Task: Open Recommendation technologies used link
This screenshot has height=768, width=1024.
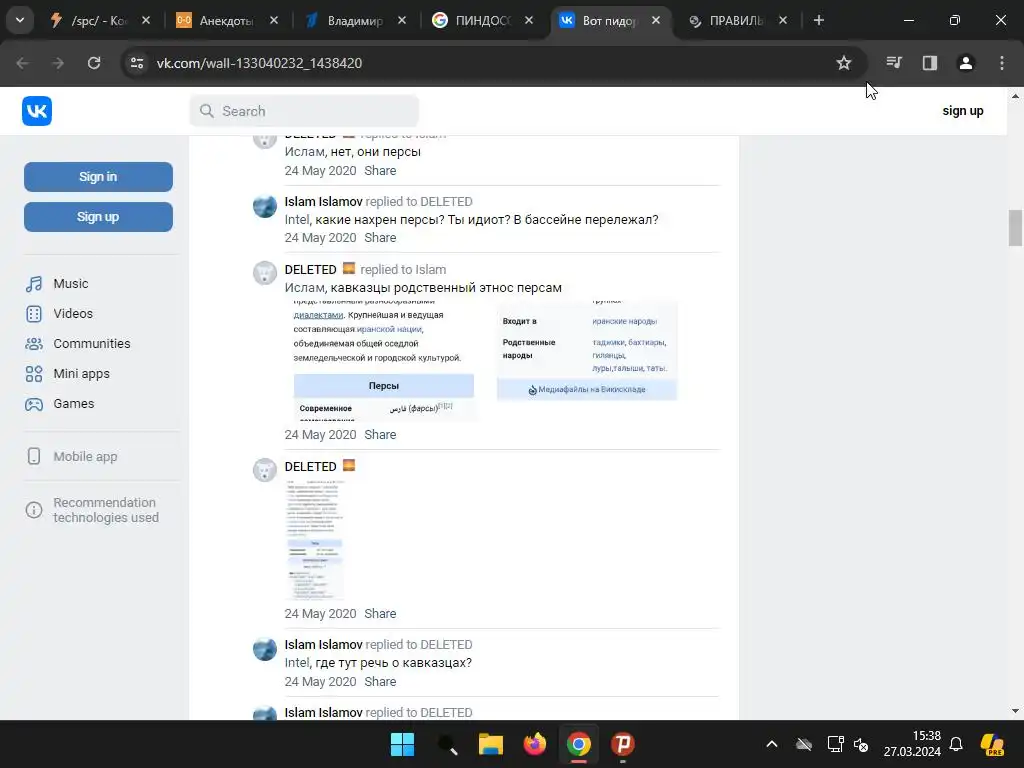Action: click(106, 510)
